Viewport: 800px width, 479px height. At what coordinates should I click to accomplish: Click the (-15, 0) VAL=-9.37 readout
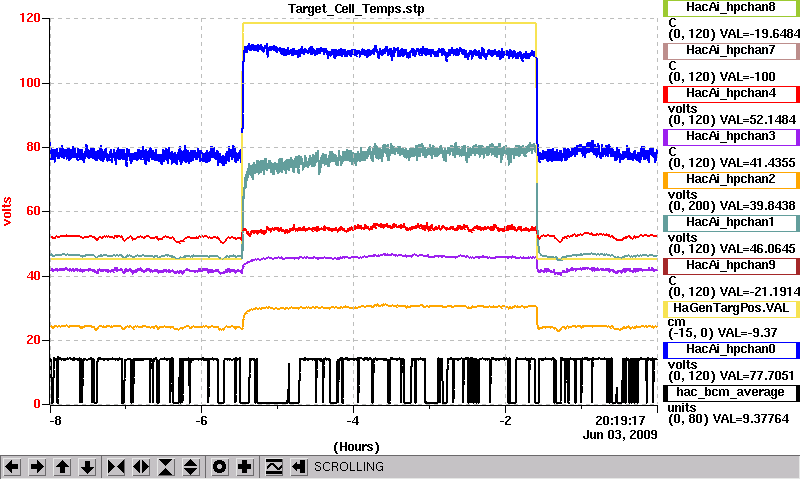coord(722,333)
